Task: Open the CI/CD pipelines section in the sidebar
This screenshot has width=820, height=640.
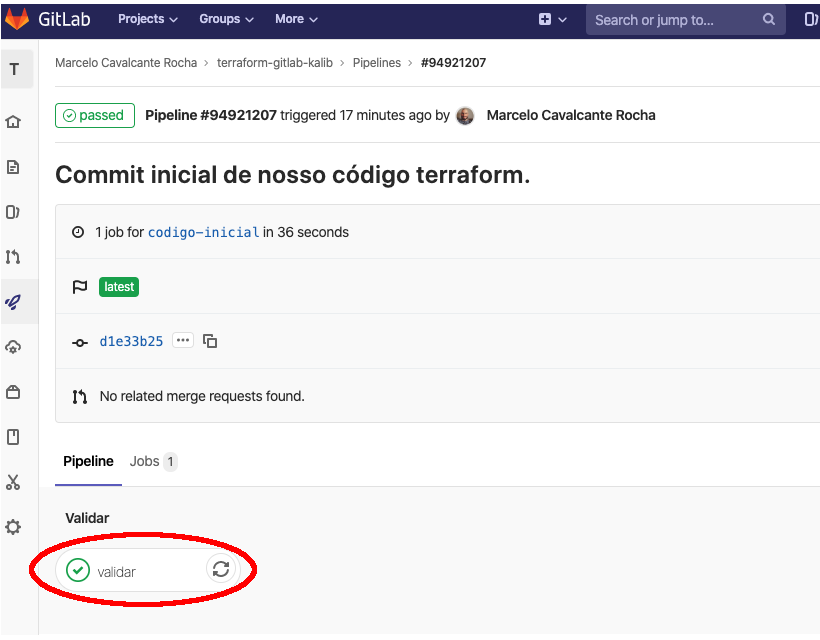Action: [x=14, y=301]
